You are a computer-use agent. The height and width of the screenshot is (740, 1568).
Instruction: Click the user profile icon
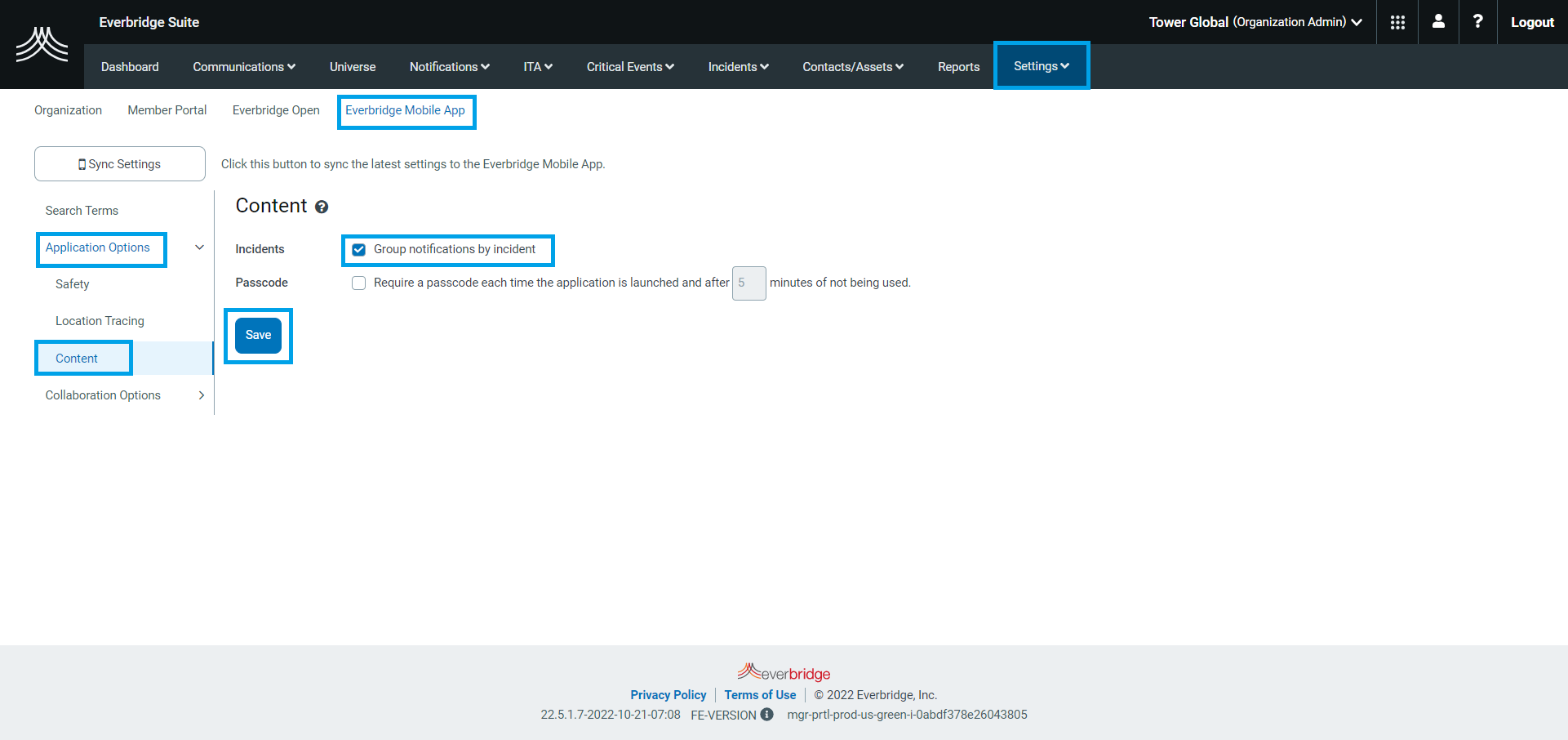(1437, 22)
